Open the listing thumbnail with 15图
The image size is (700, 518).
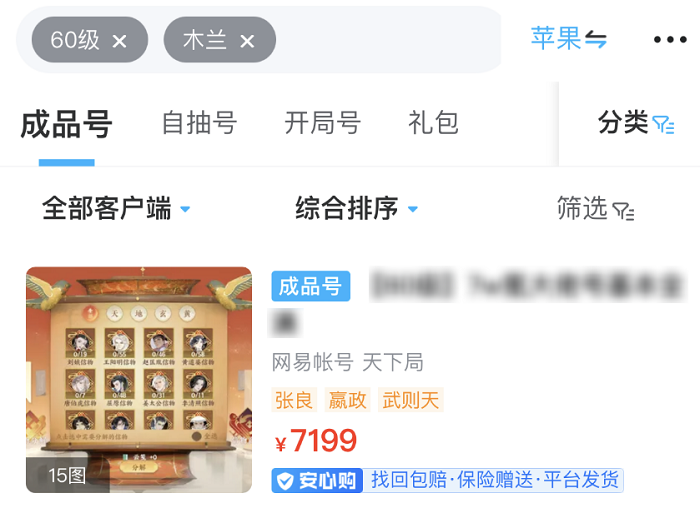click(x=139, y=380)
